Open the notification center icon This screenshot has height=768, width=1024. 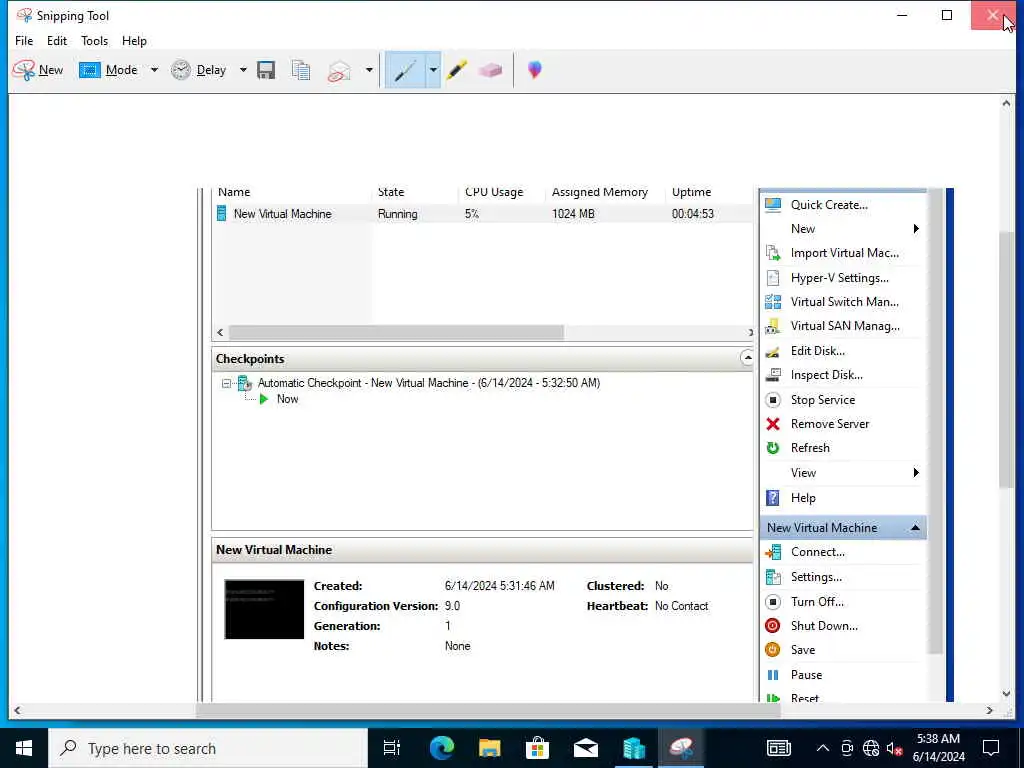[x=991, y=748]
